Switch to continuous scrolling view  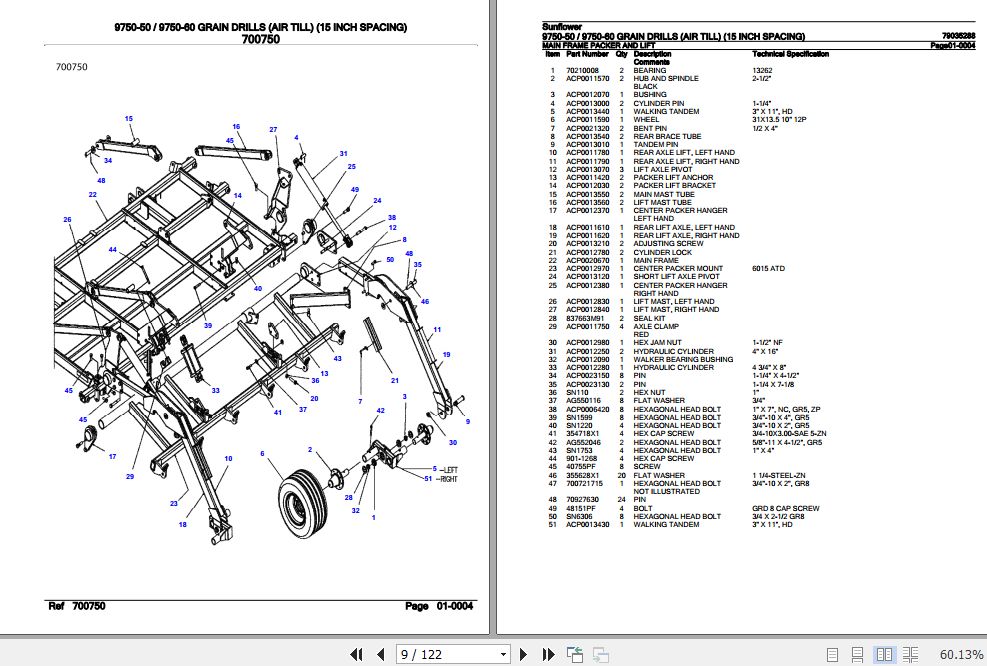click(857, 655)
